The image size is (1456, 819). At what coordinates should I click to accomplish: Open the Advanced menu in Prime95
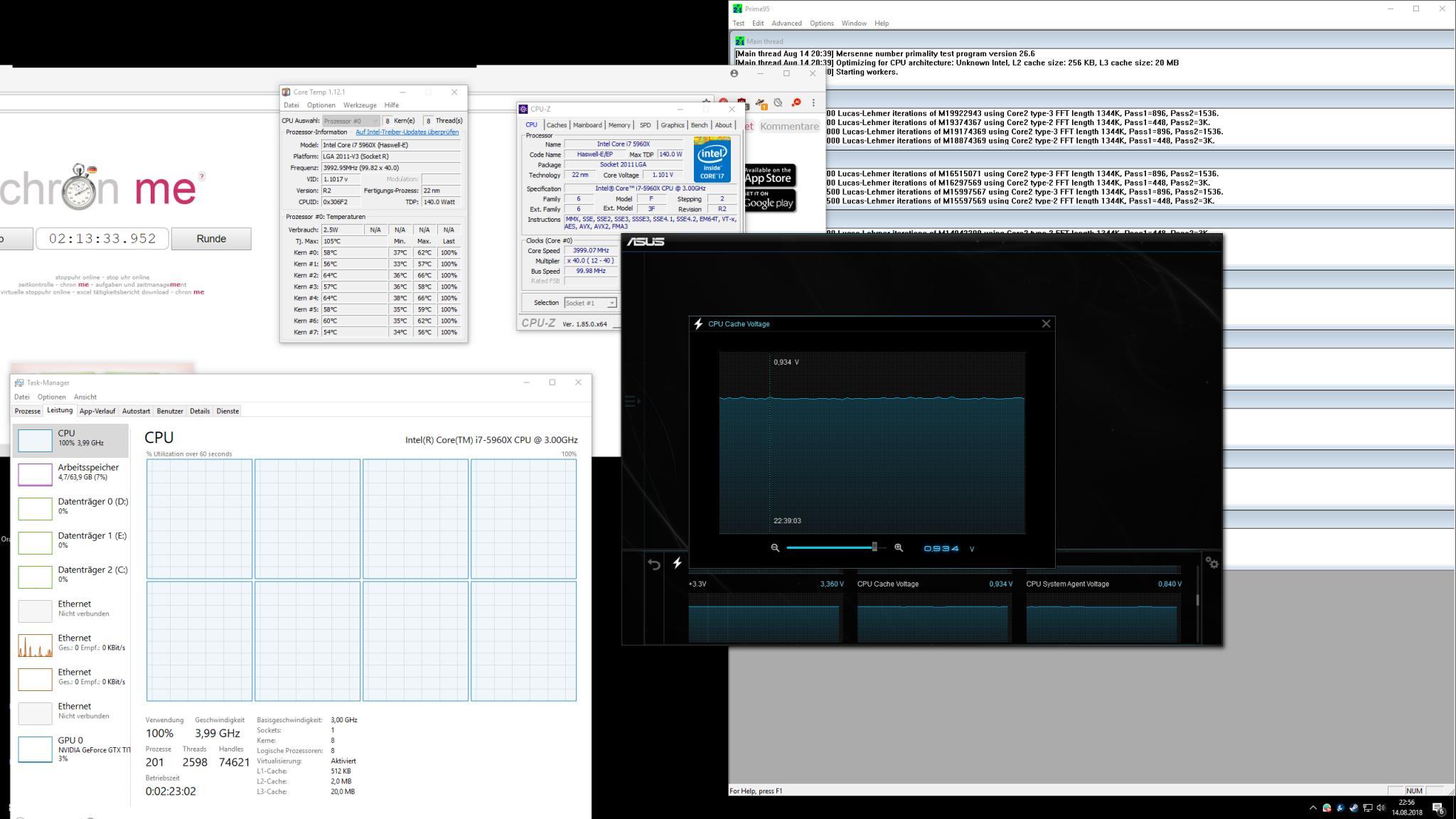786,23
